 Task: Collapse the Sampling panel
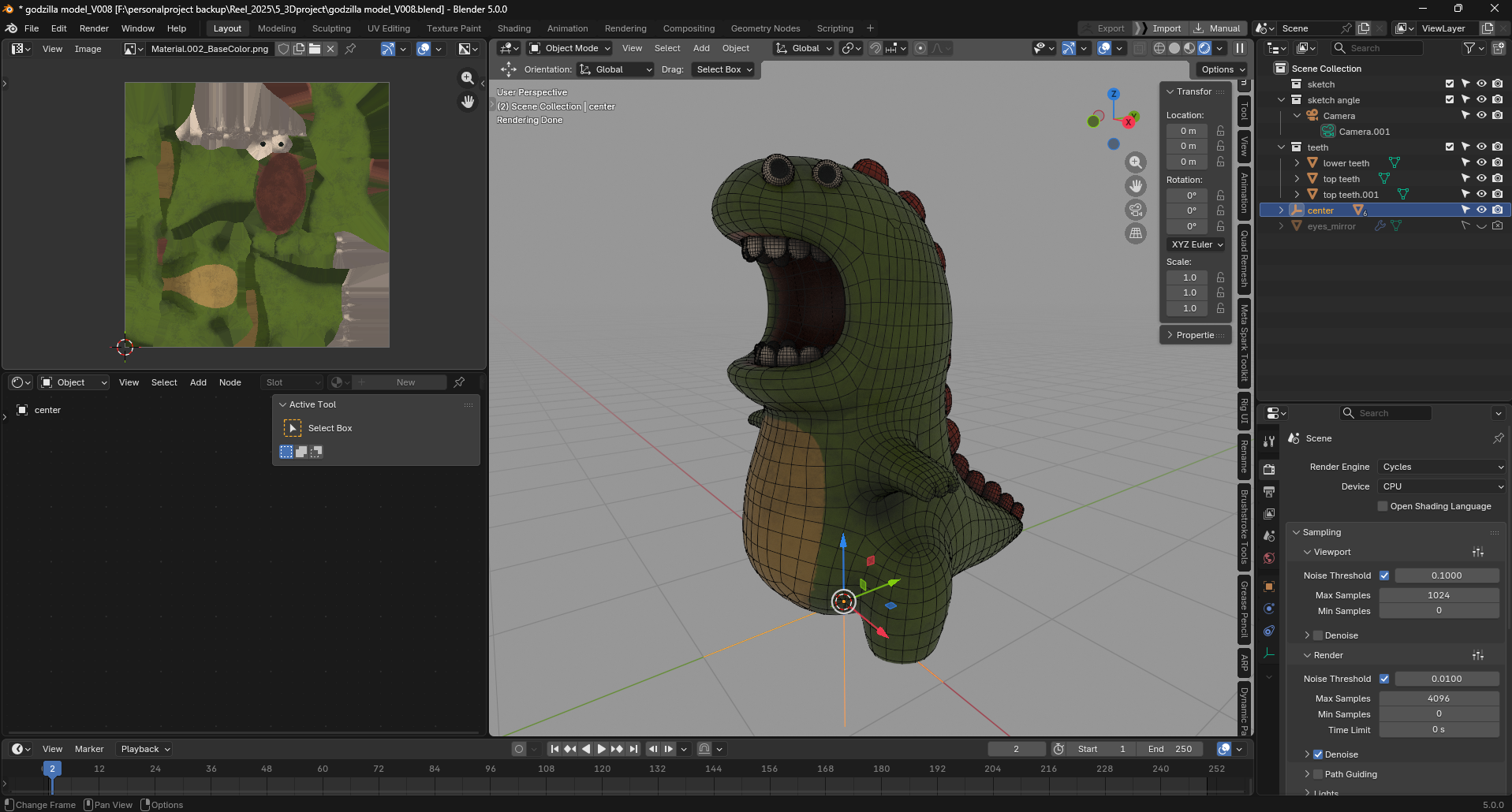pos(1297,532)
